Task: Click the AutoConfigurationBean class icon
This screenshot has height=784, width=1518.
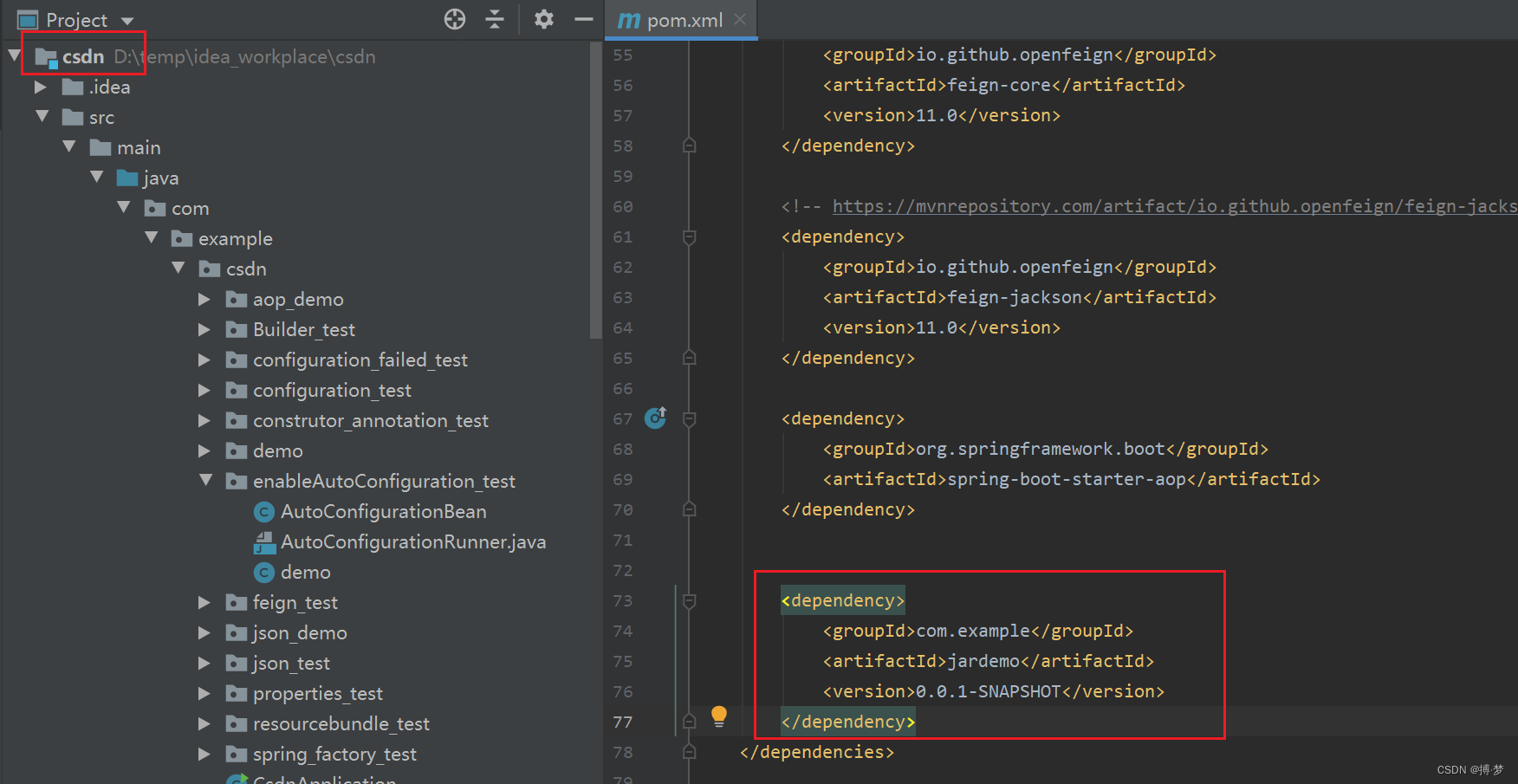Action: [264, 512]
